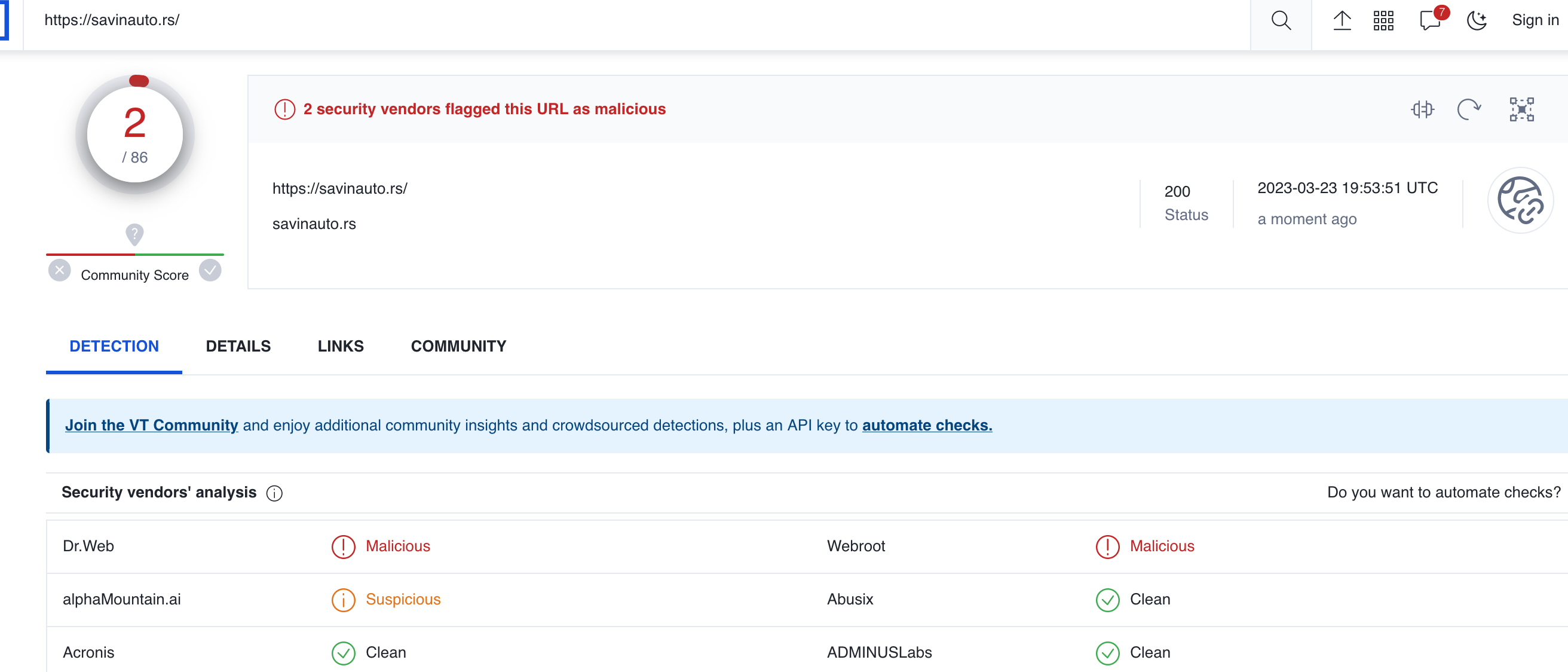This screenshot has height=672, width=1568.
Task: Click the detection score 2/86 gauge
Action: [x=134, y=135]
